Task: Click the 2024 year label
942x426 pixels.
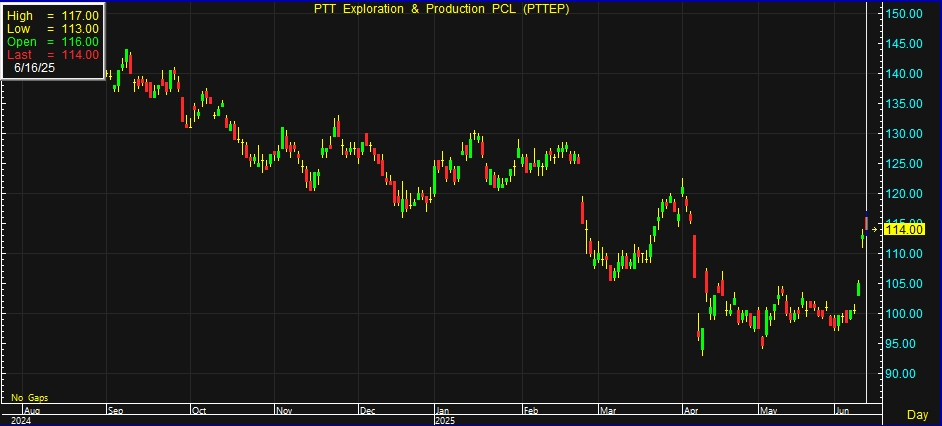Action: point(21,420)
